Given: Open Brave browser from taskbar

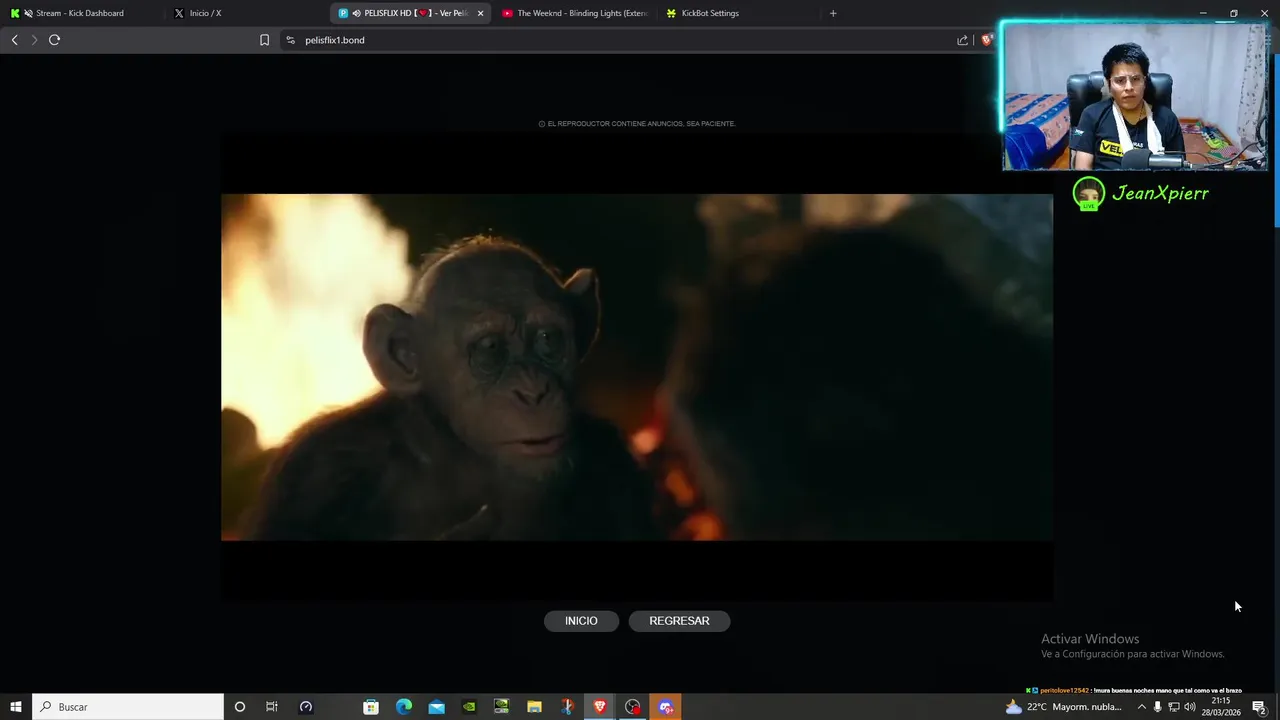Looking at the screenshot, I should click(x=600, y=706).
